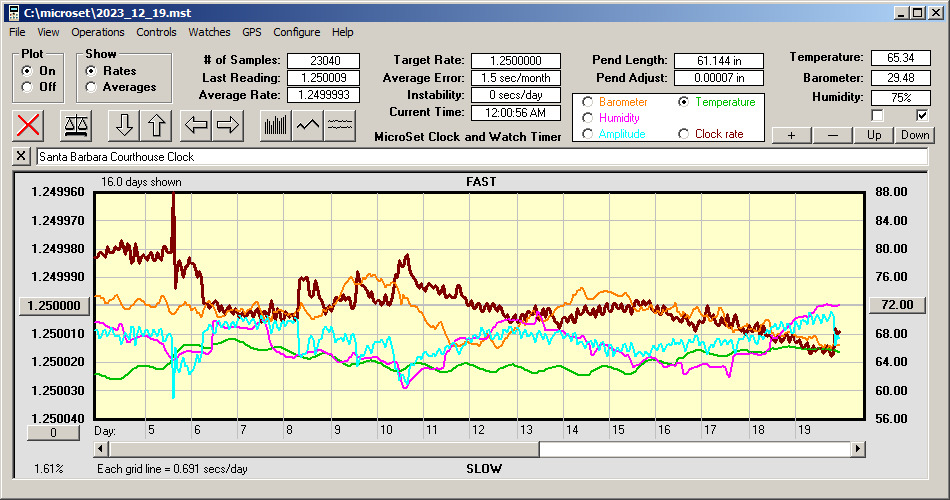Open the Configure menu
950x500 pixels.
(296, 32)
